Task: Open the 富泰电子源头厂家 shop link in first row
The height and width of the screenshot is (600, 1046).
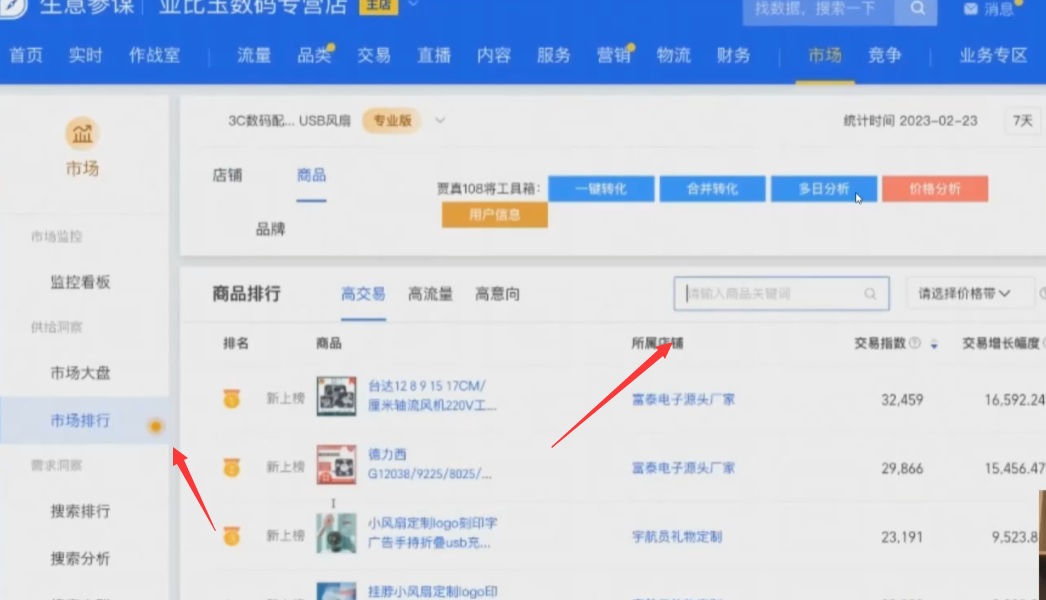Action: click(683, 399)
